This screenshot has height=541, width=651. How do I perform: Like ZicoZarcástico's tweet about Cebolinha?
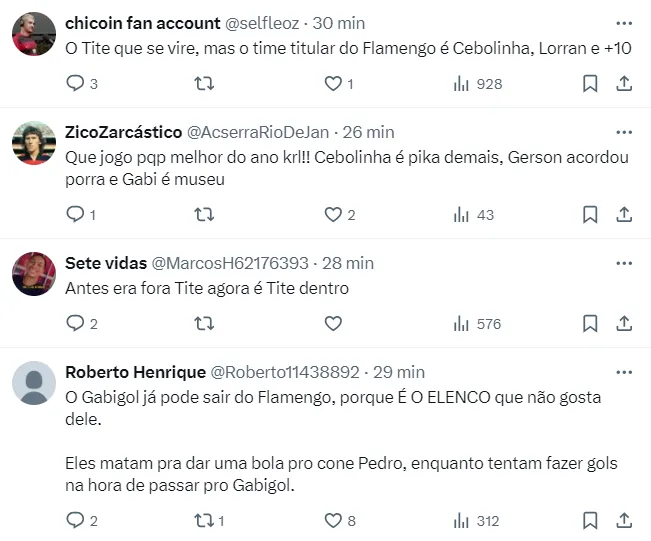click(333, 214)
